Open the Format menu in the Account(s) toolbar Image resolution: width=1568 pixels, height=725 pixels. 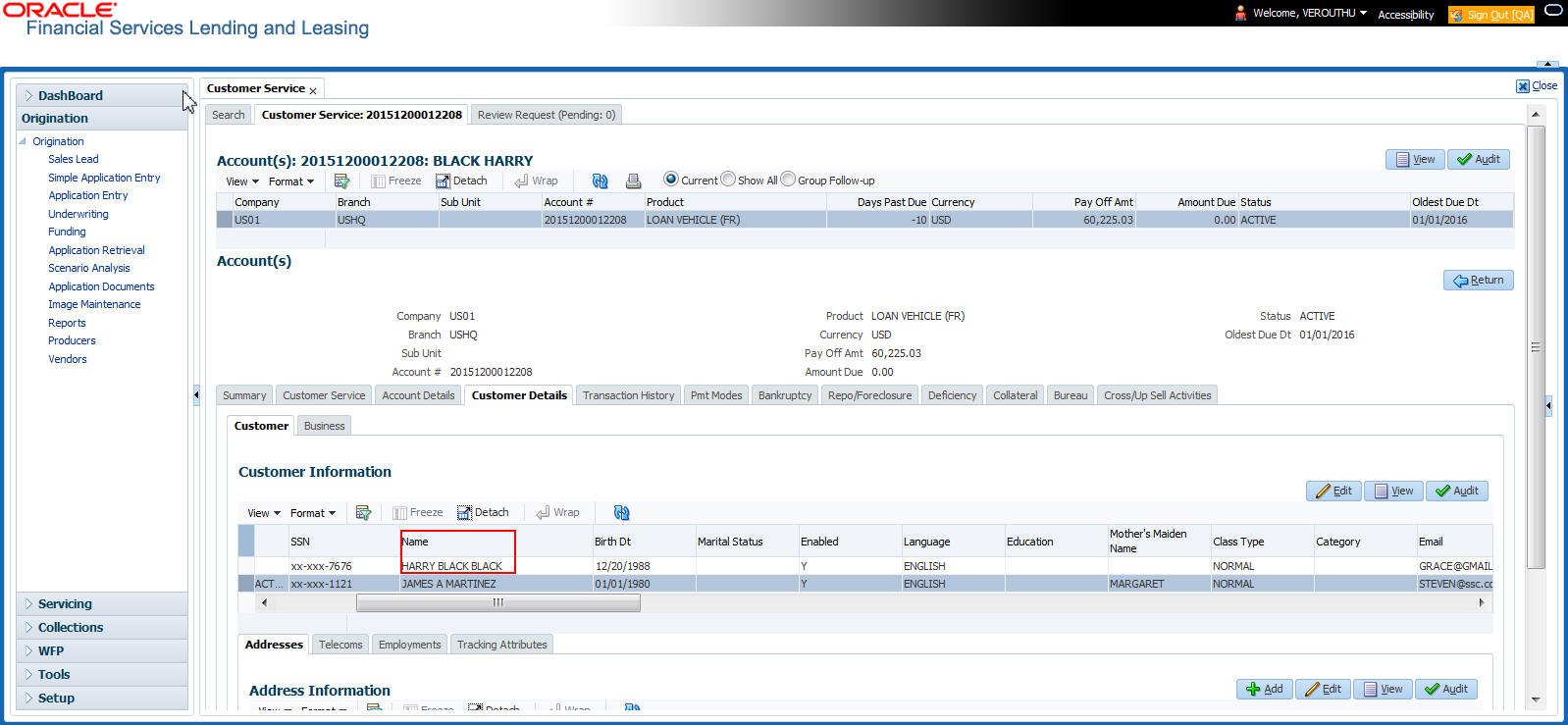tap(291, 181)
